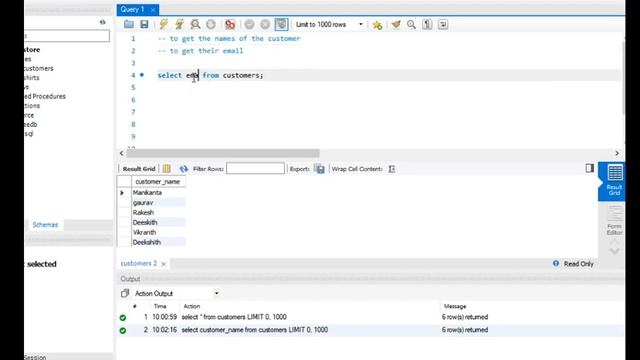
Task: Select the 'ustomers' table in the tree
Action: 38,69
